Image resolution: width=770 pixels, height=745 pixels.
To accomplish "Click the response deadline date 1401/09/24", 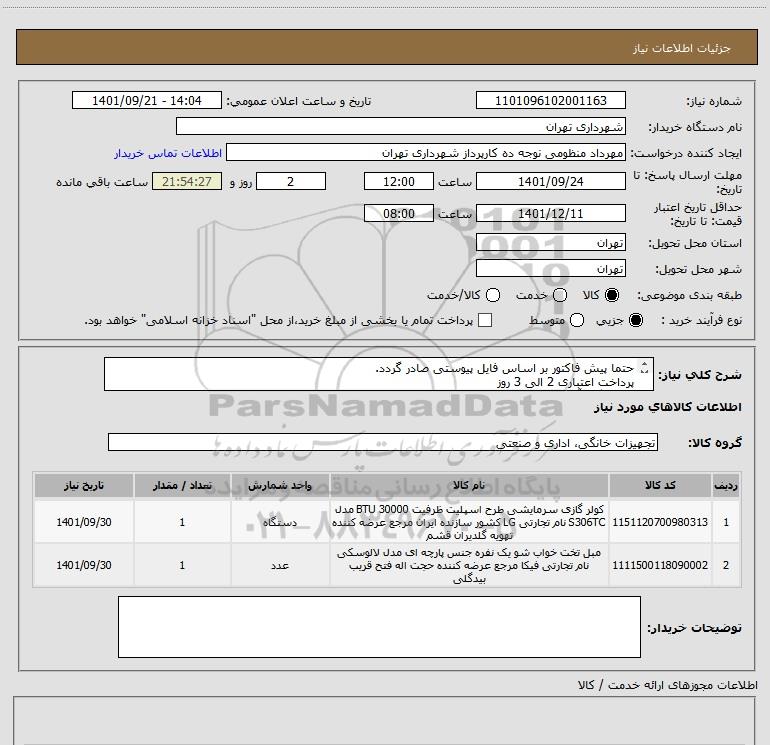I will pyautogui.click(x=550, y=181).
